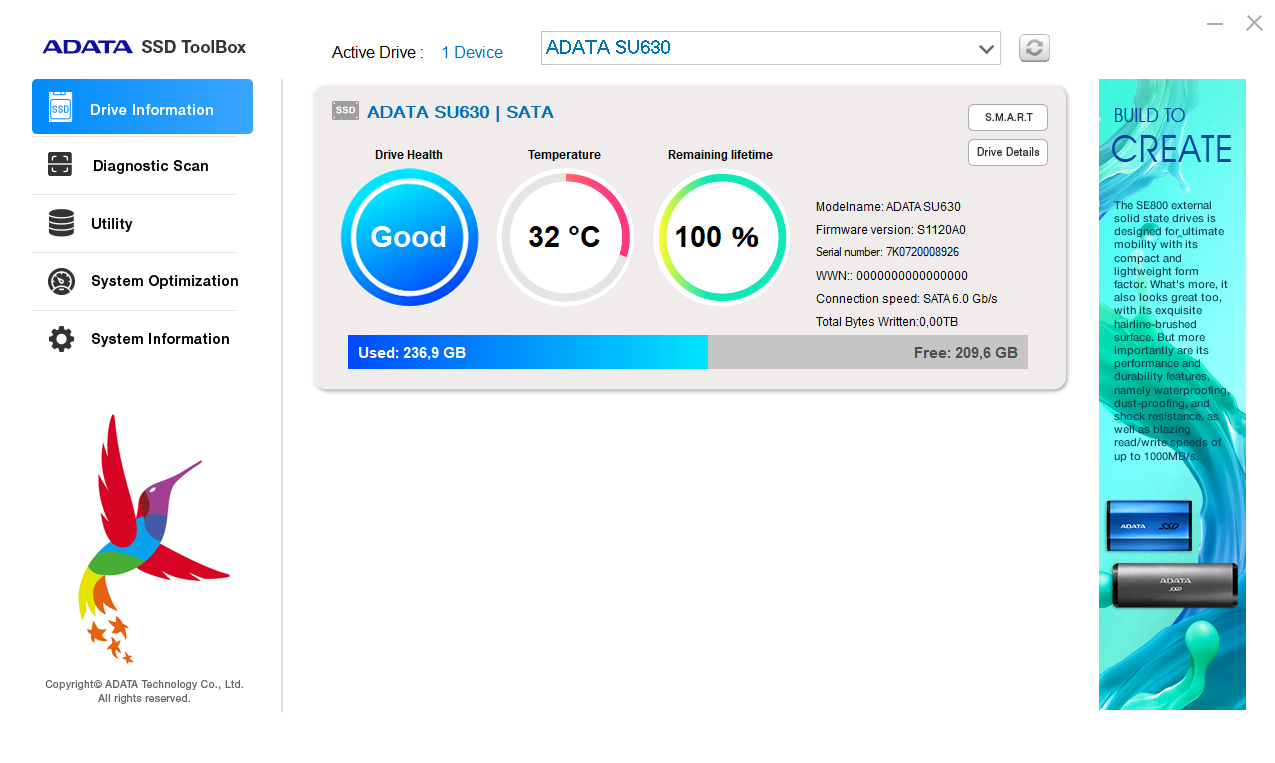
Task: Minimize the ToolBox window
Action: click(x=1215, y=23)
